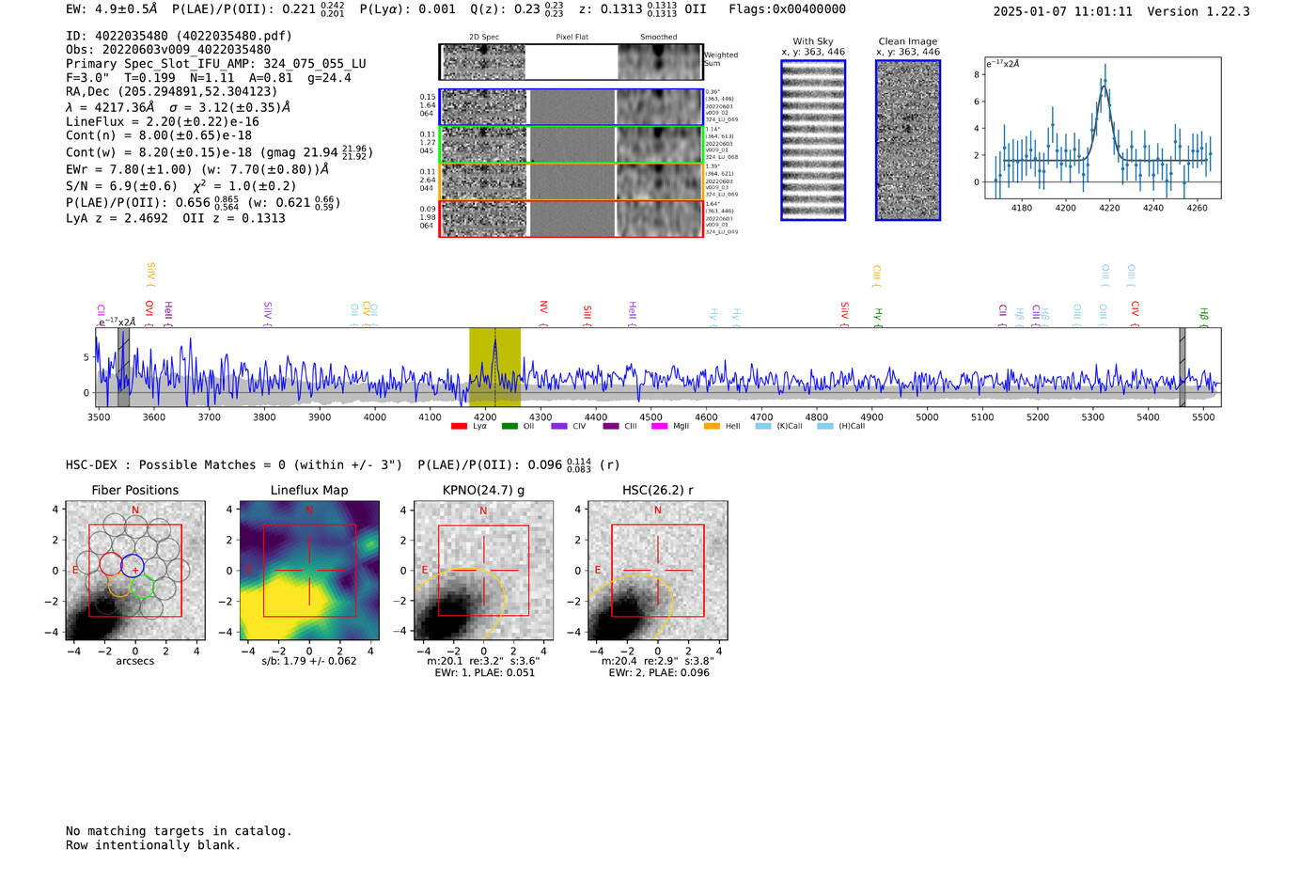Screen dimensions: 1316x896
Task: Click the yellow highlighted region in the spectrum
Action: [494, 367]
